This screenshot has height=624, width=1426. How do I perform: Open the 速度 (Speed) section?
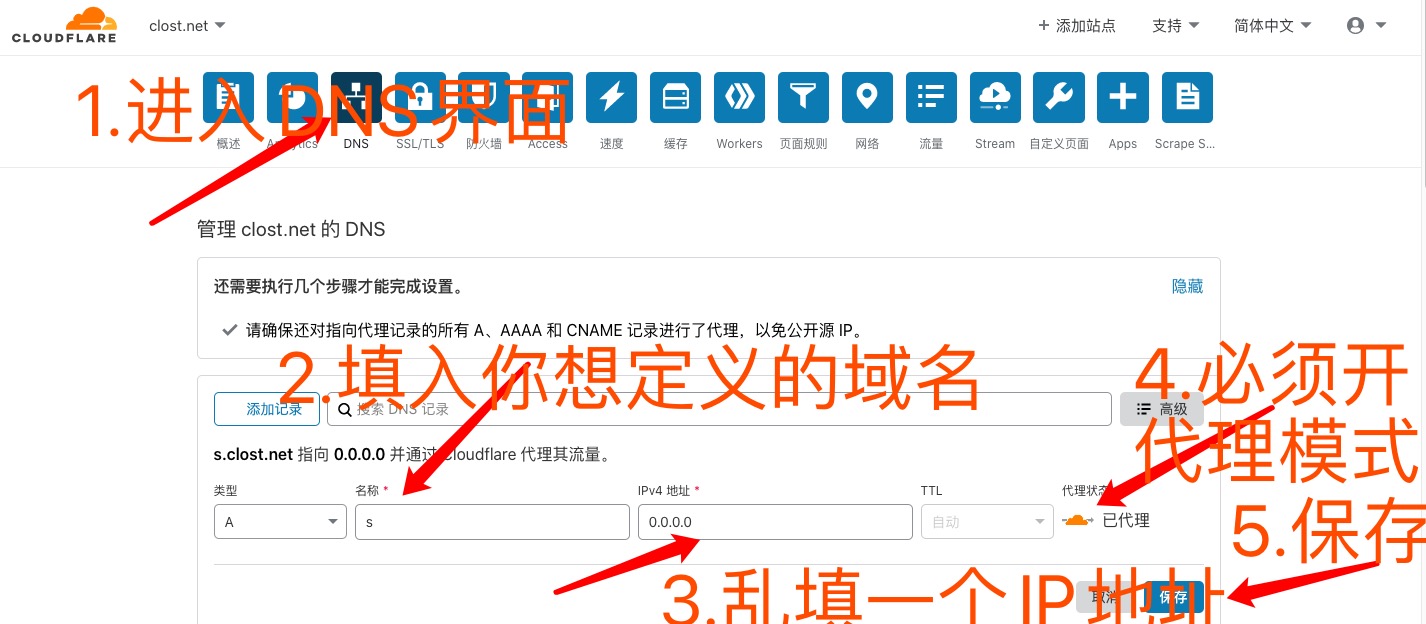pos(611,97)
